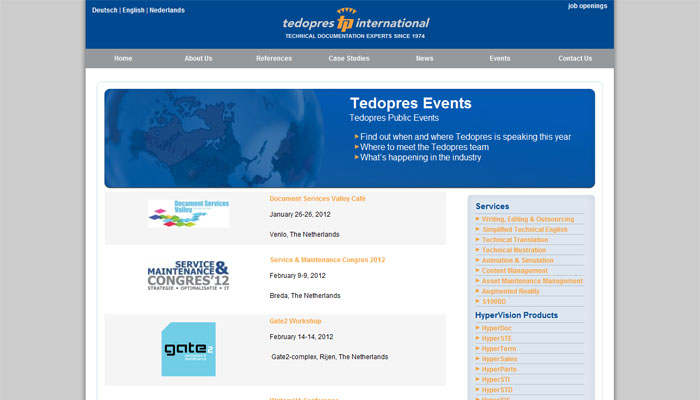Open Content Management service
The height and width of the screenshot is (400, 700).
point(514,271)
